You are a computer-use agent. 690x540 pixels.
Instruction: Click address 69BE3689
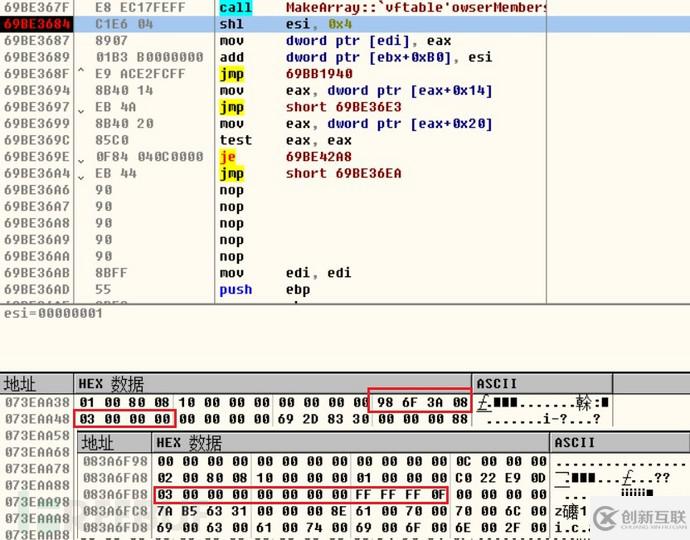click(37, 57)
